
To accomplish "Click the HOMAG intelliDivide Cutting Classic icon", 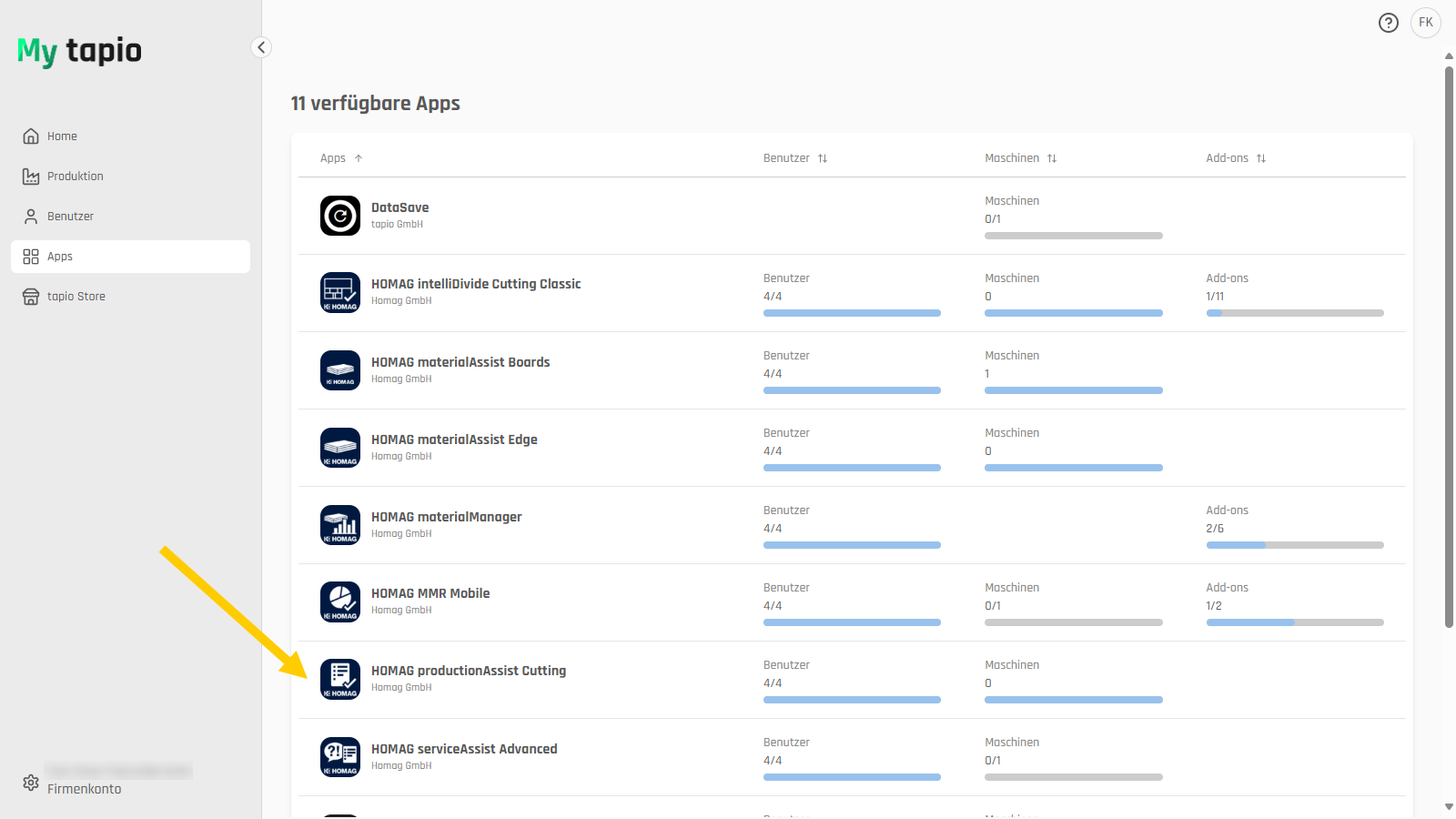I will pos(340,293).
